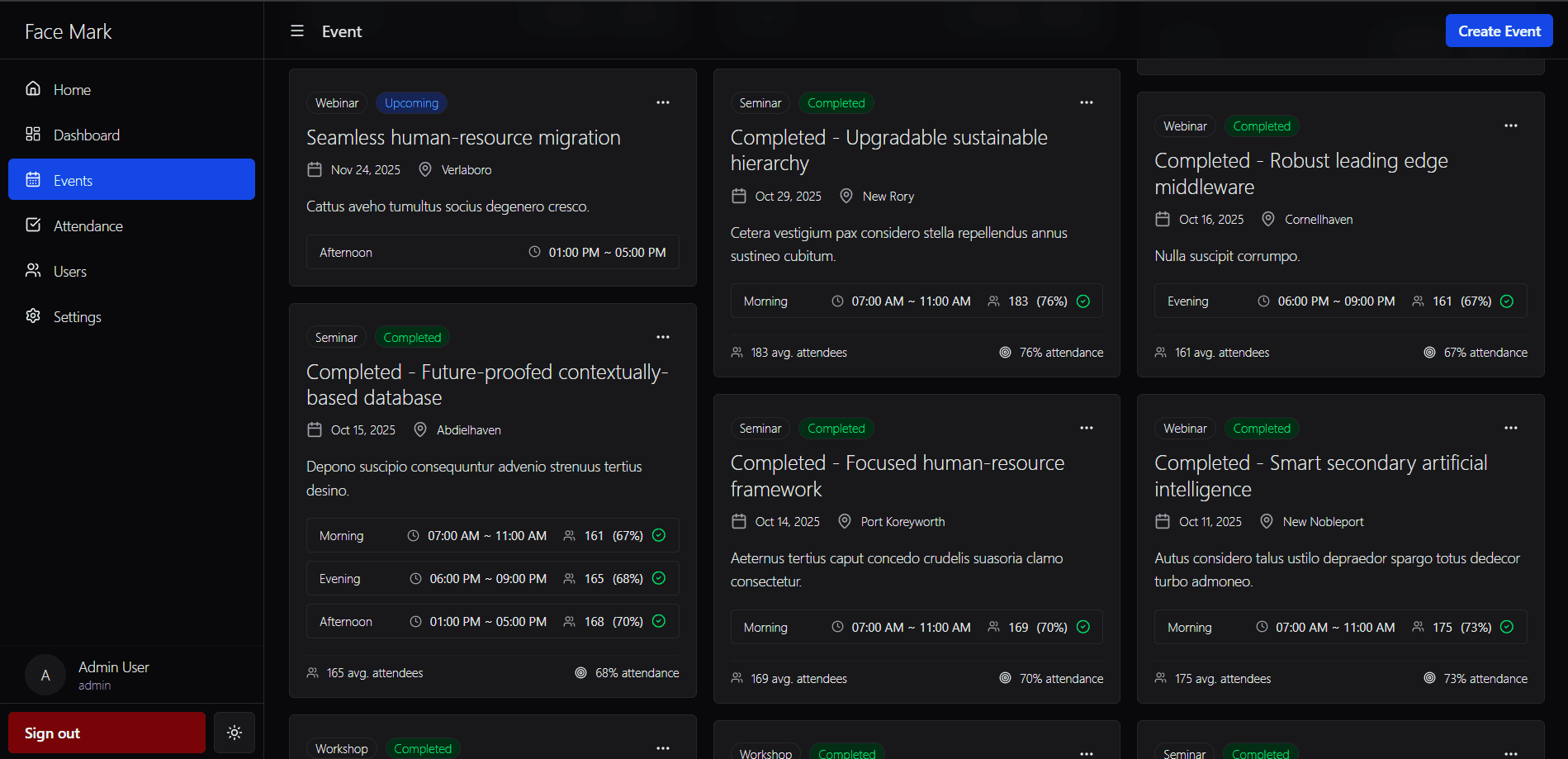Click the Settings gear icon

coord(33,315)
